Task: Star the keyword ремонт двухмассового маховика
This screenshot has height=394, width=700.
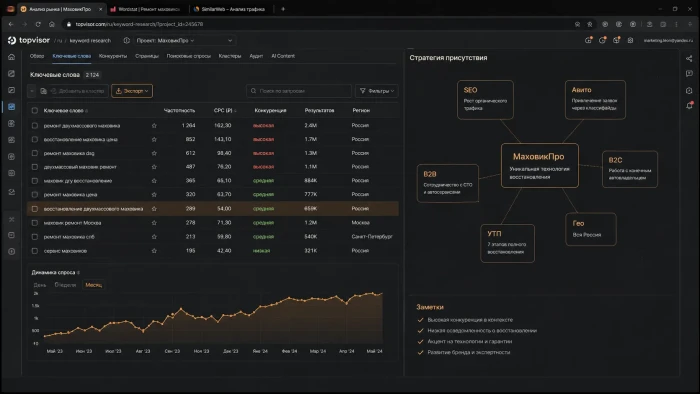Action: [x=154, y=126]
